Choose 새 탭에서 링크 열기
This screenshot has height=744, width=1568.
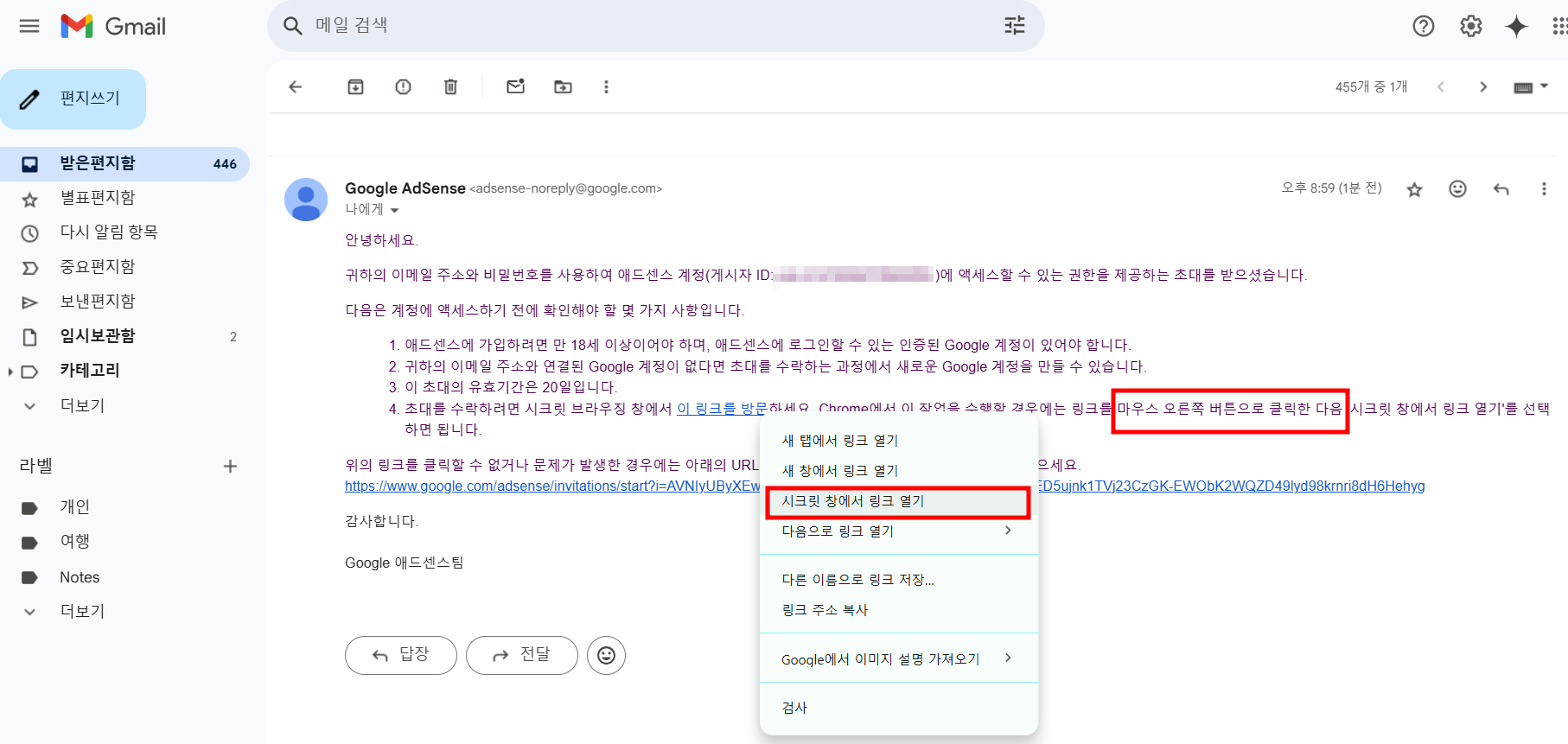pyautogui.click(x=899, y=441)
